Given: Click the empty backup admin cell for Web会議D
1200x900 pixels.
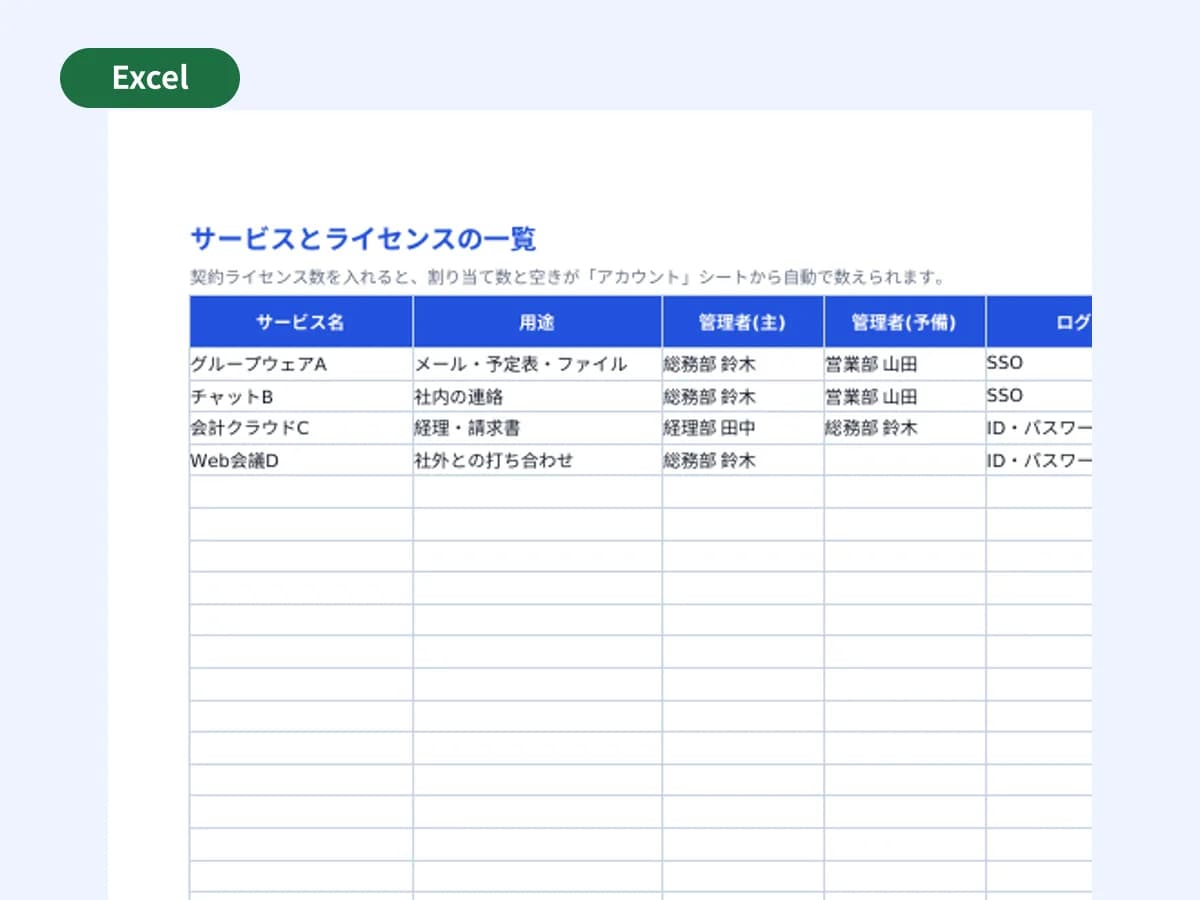Looking at the screenshot, I should [905, 460].
